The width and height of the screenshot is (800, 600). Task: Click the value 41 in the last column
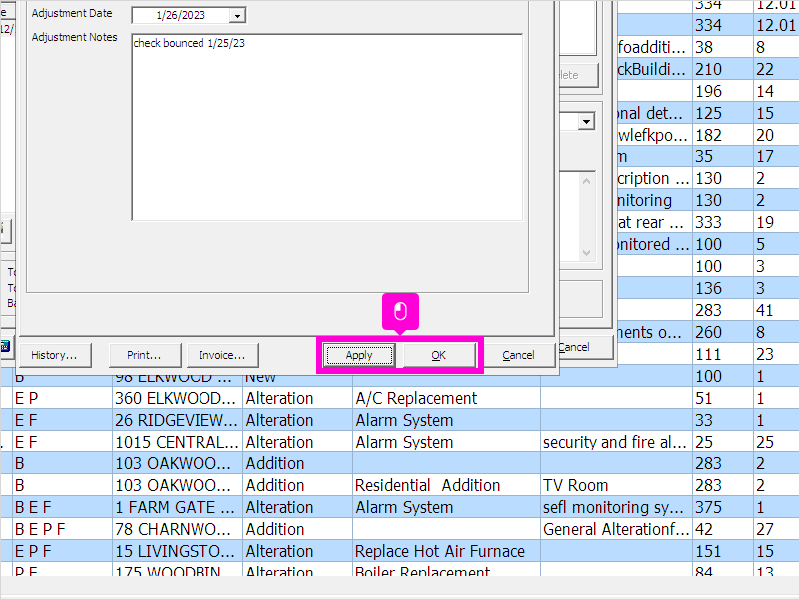pos(777,310)
